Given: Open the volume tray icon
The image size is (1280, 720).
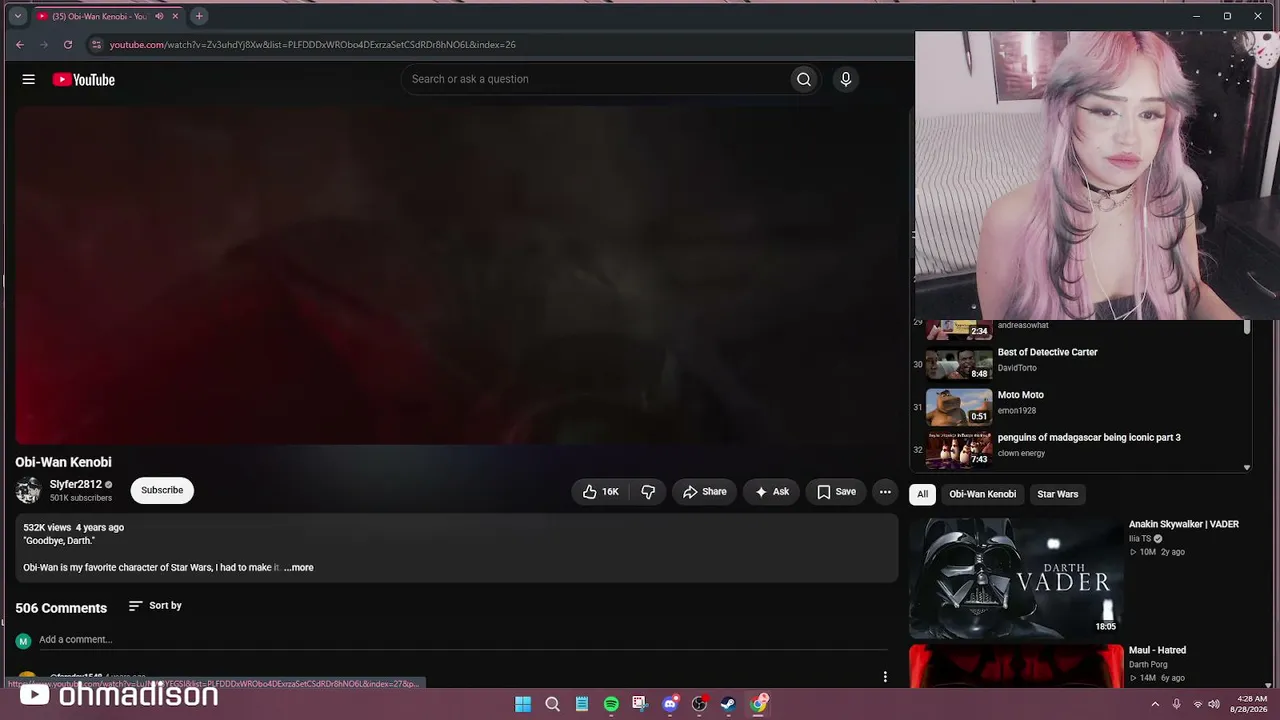Looking at the screenshot, I should coord(1214,704).
